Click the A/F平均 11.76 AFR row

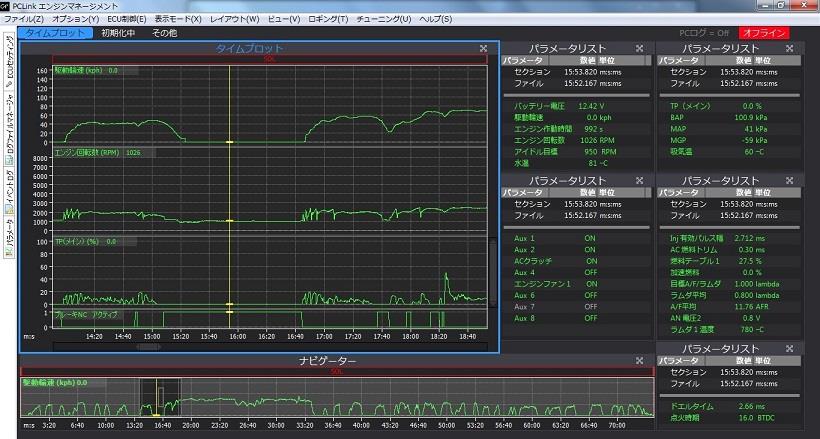tap(730, 307)
